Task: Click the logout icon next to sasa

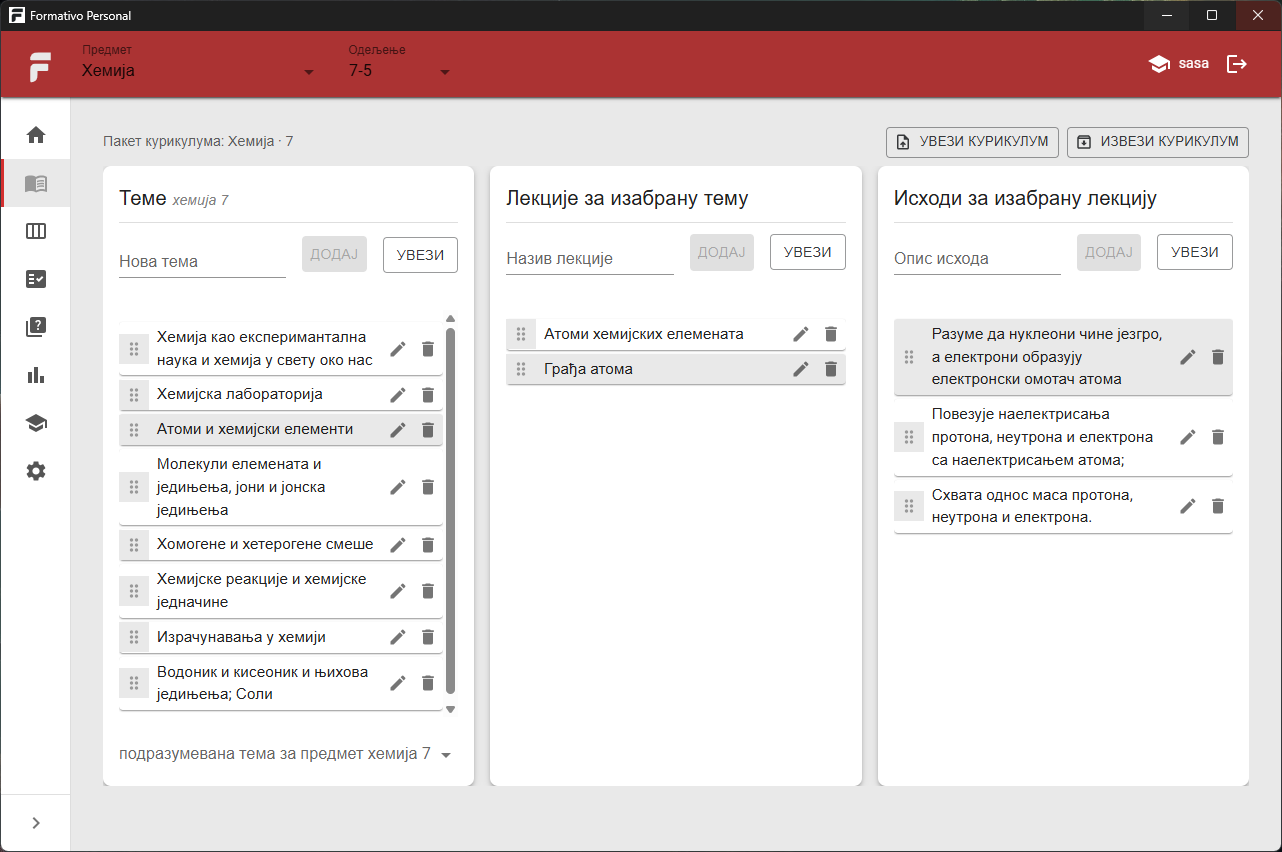Action: click(x=1237, y=64)
